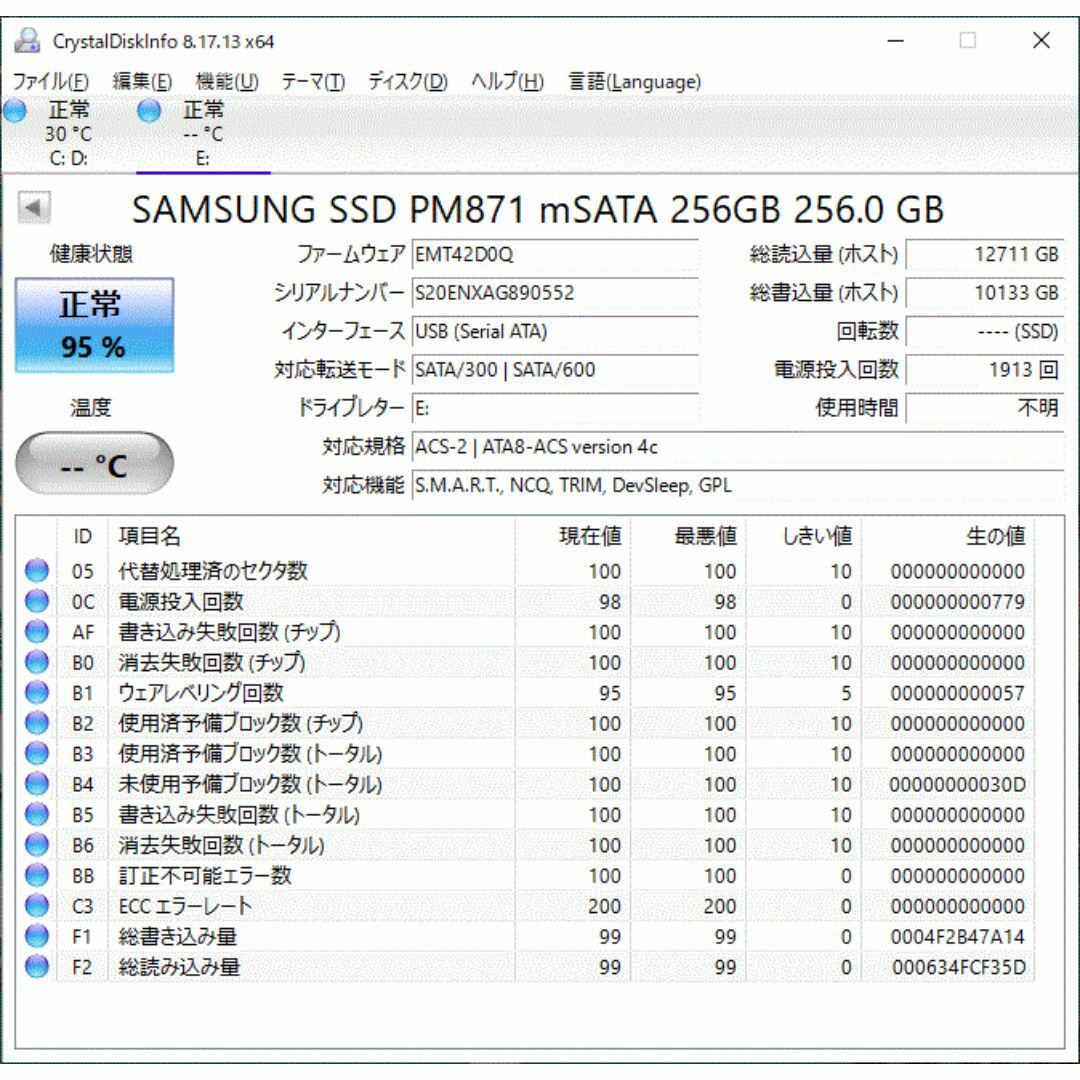
Task: Select the C: D: disk status orb
Action: 14,110
